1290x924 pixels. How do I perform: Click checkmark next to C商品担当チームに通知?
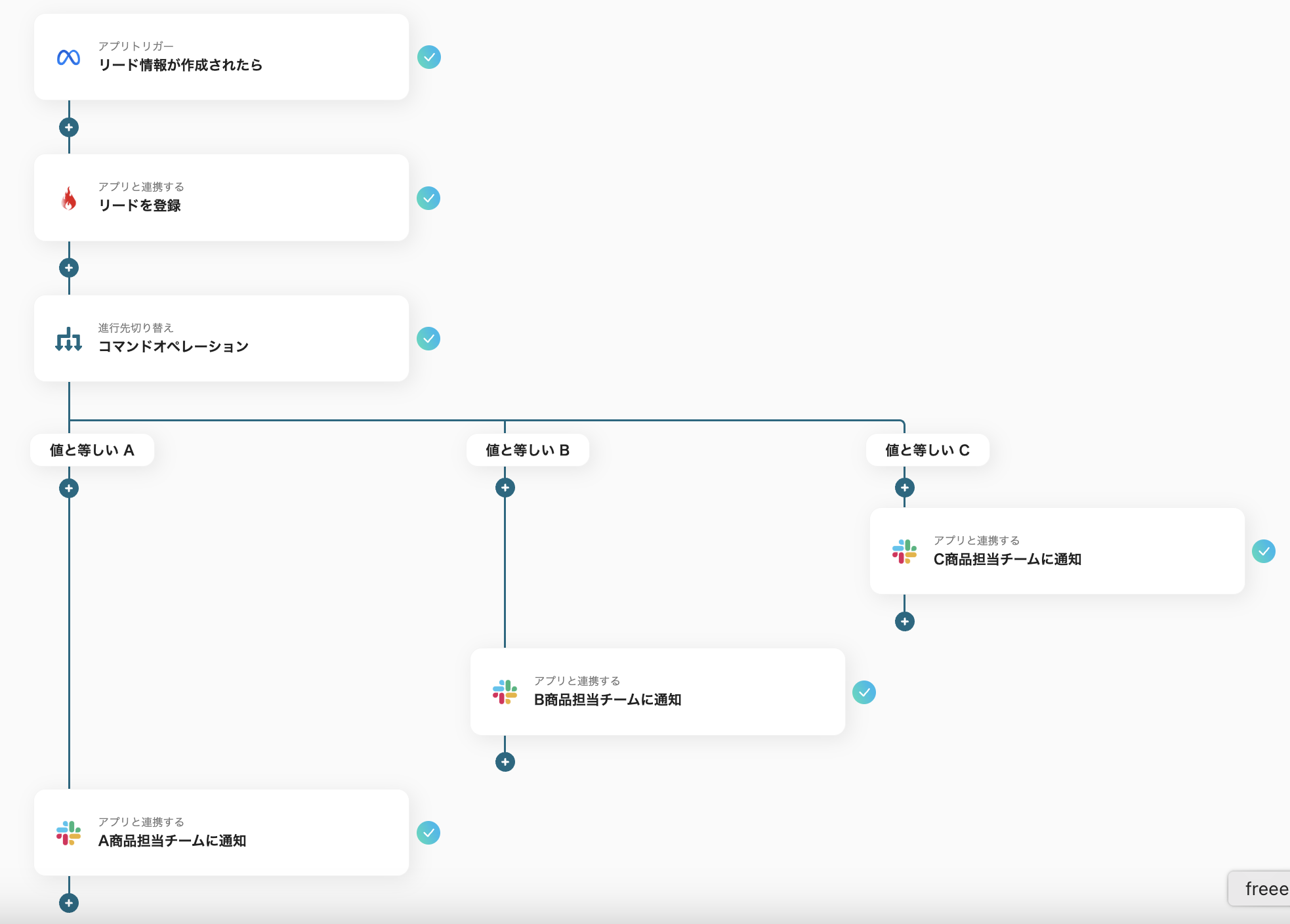click(1263, 551)
